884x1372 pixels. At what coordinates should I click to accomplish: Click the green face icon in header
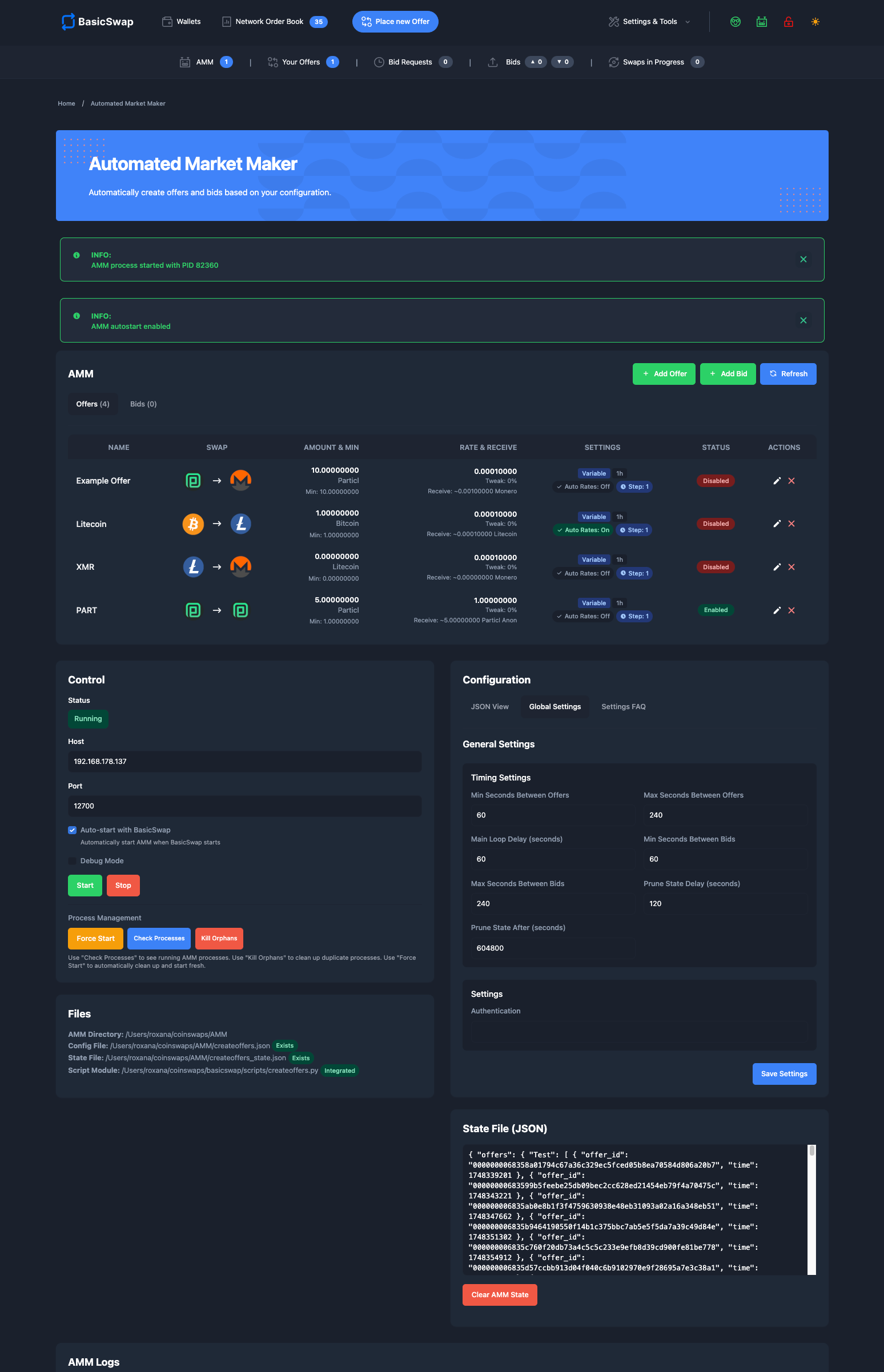pos(735,22)
